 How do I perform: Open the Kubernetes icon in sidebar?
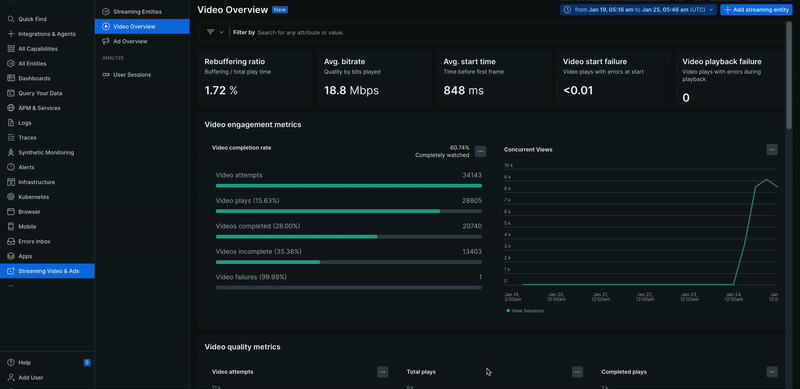click(11, 197)
